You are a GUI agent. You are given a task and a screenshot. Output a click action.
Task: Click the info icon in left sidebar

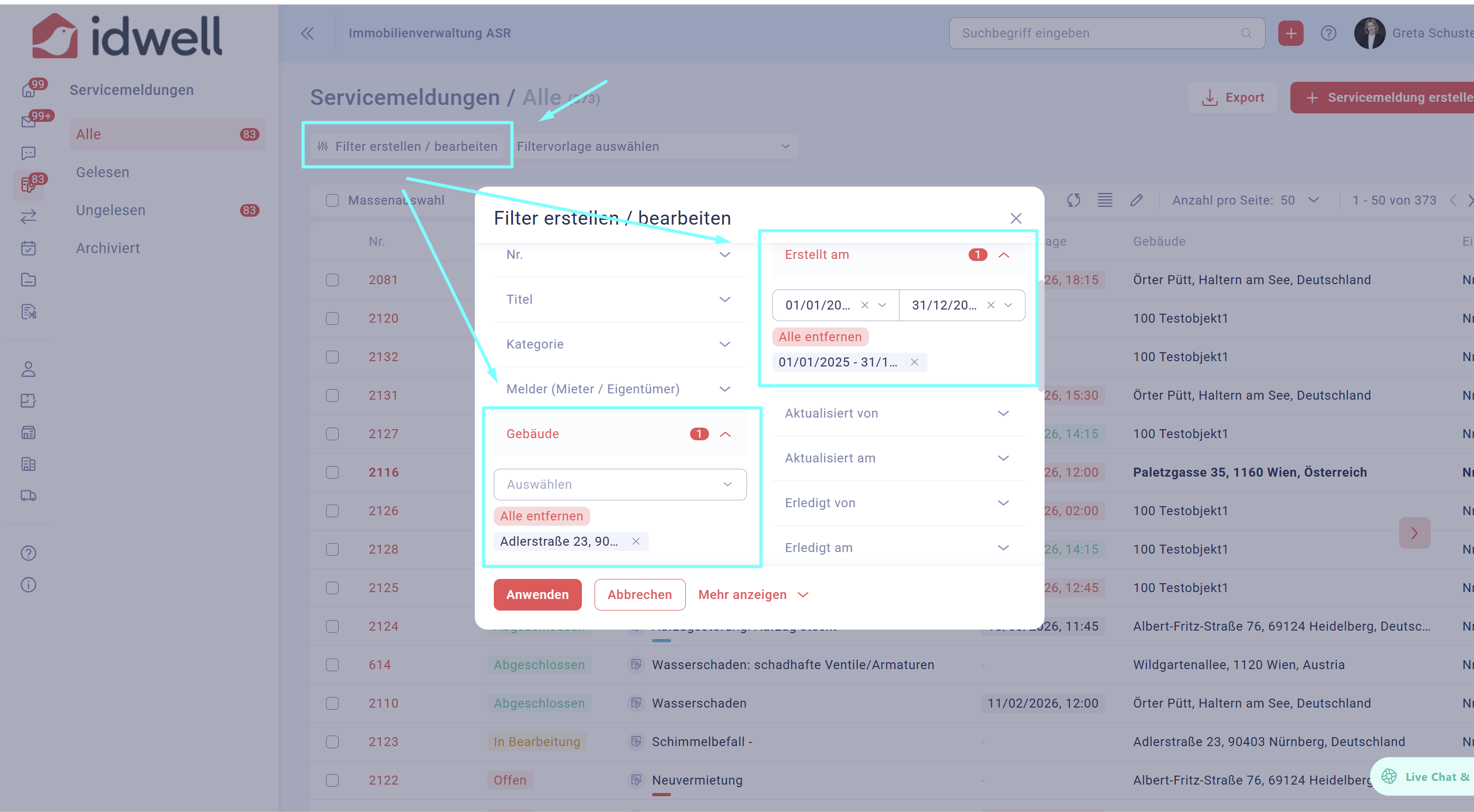[28, 585]
